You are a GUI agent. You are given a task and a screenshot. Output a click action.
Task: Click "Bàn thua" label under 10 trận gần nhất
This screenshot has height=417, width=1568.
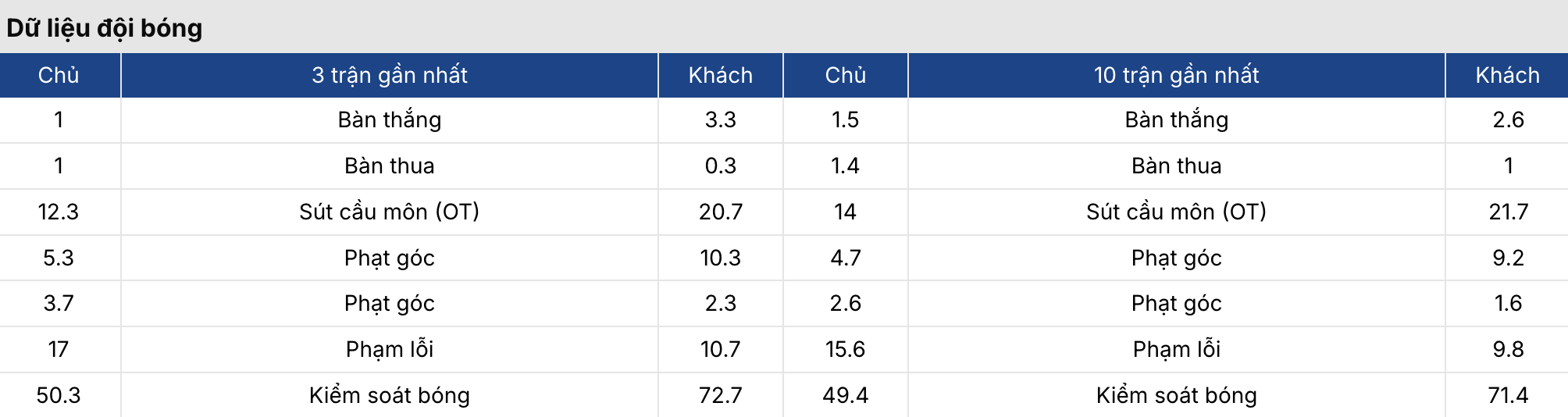coord(1176,166)
